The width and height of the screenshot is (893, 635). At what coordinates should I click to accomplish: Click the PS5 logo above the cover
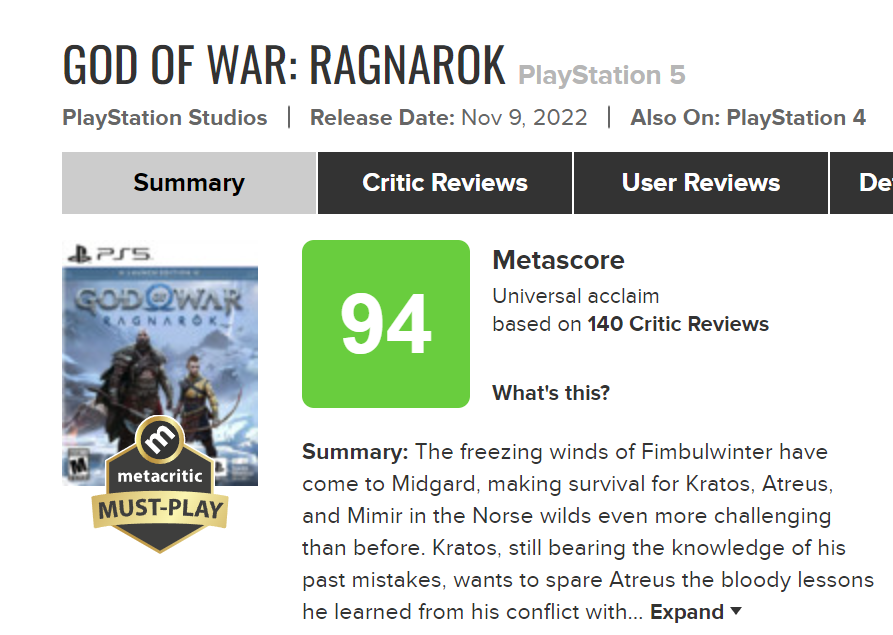click(109, 253)
